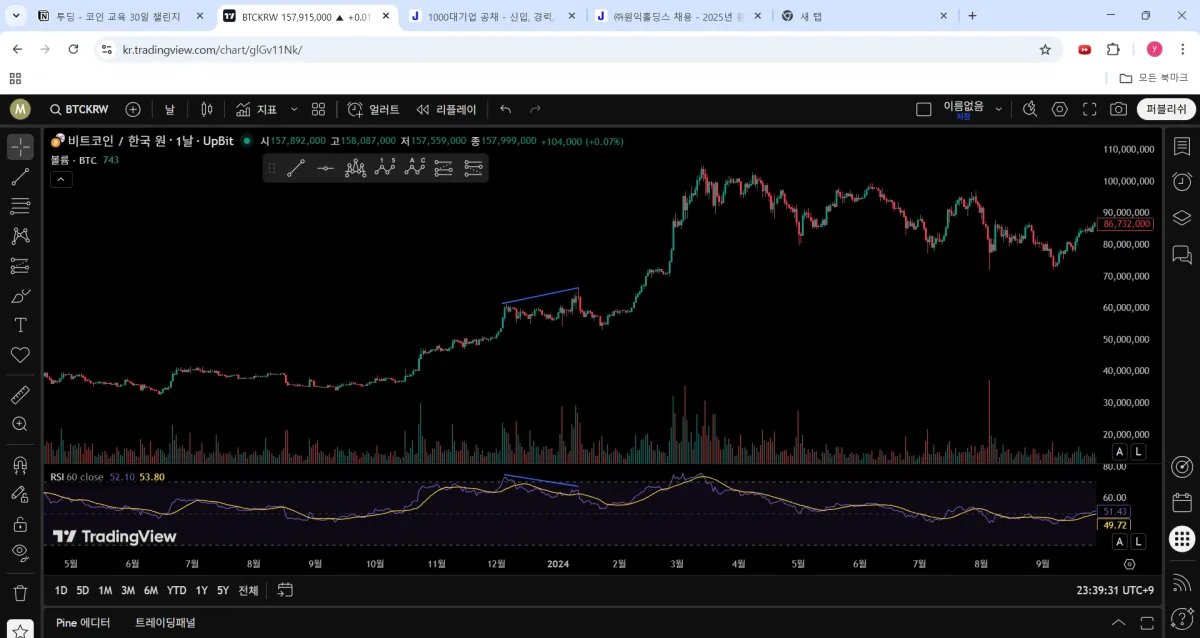Open the Fibonacci retracement tools
Image resolution: width=1200 pixels, height=638 pixels.
click(x=20, y=206)
